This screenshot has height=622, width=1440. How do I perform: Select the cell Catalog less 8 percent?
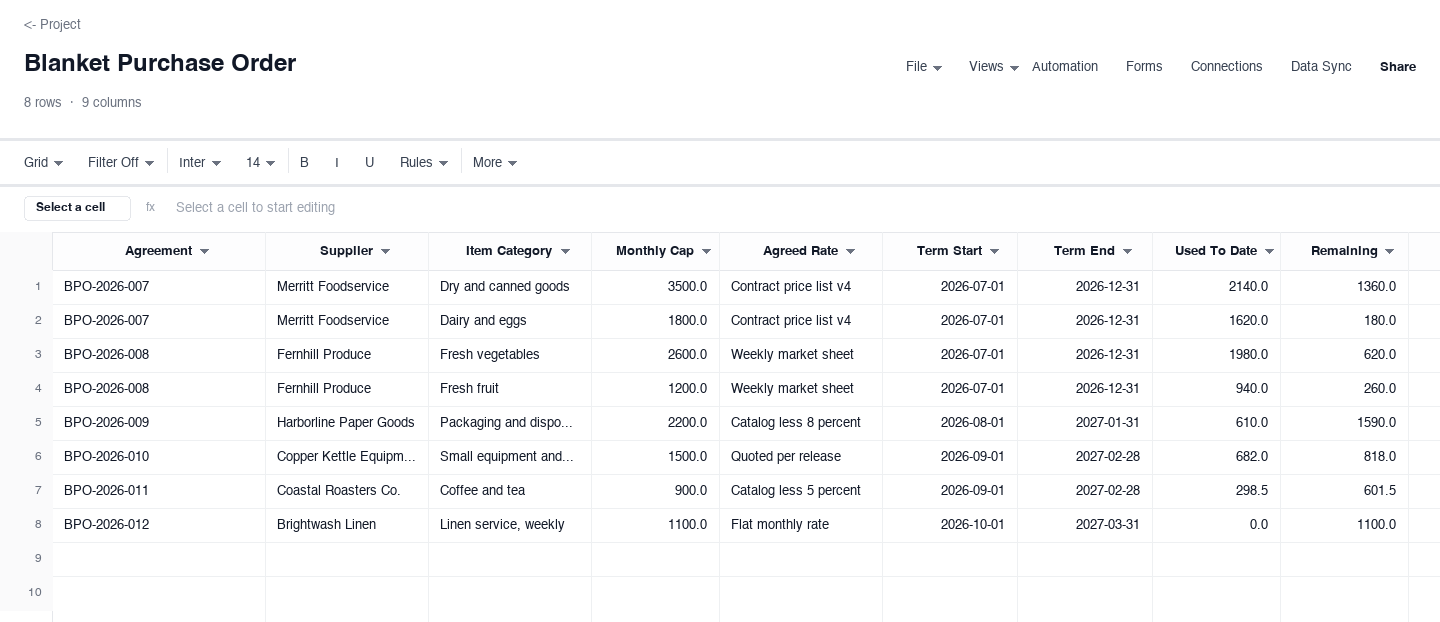click(801, 423)
